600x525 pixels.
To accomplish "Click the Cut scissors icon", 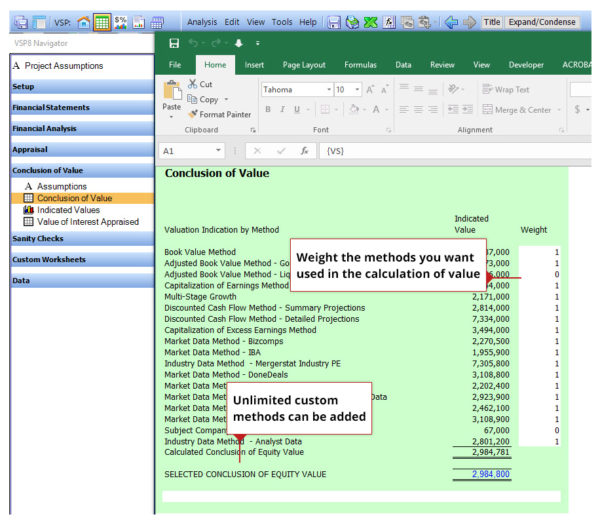I will coord(193,85).
